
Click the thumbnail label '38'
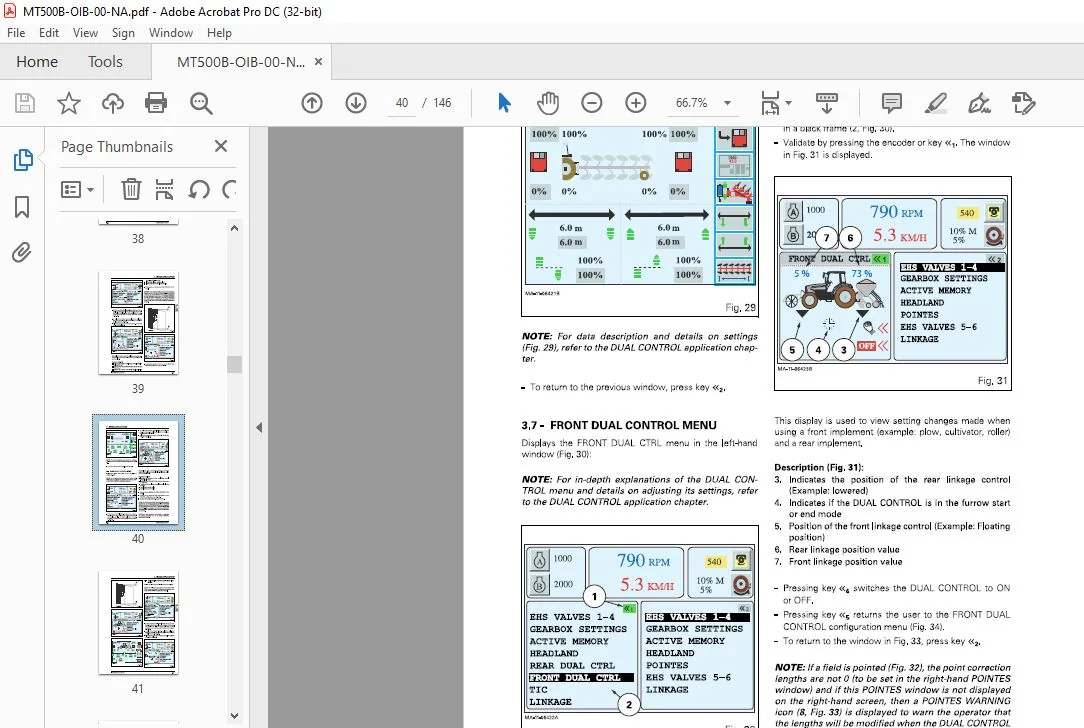click(138, 239)
